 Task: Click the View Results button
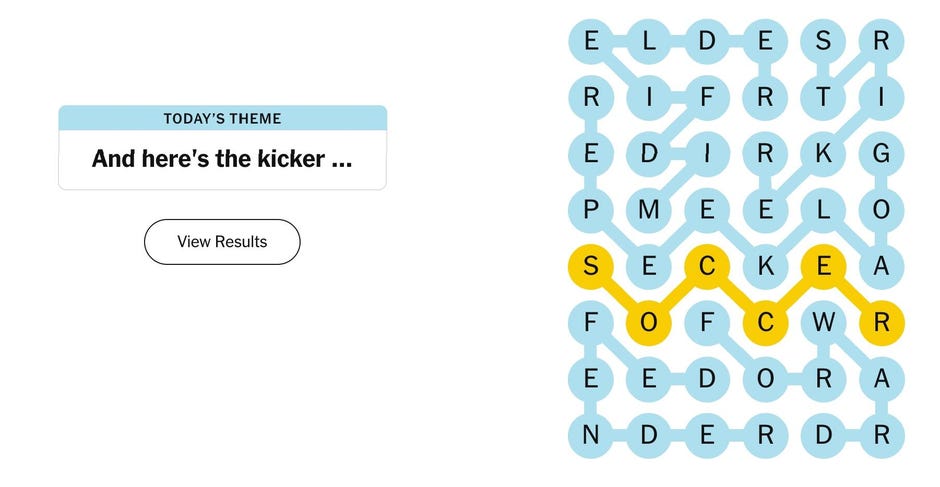[x=222, y=242]
